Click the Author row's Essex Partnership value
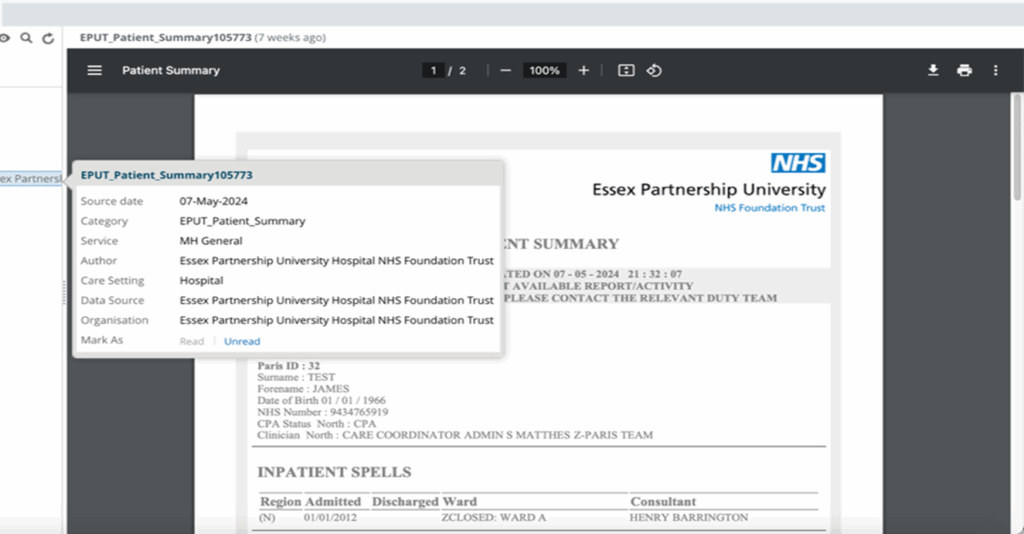The width and height of the screenshot is (1024, 534). 336,260
